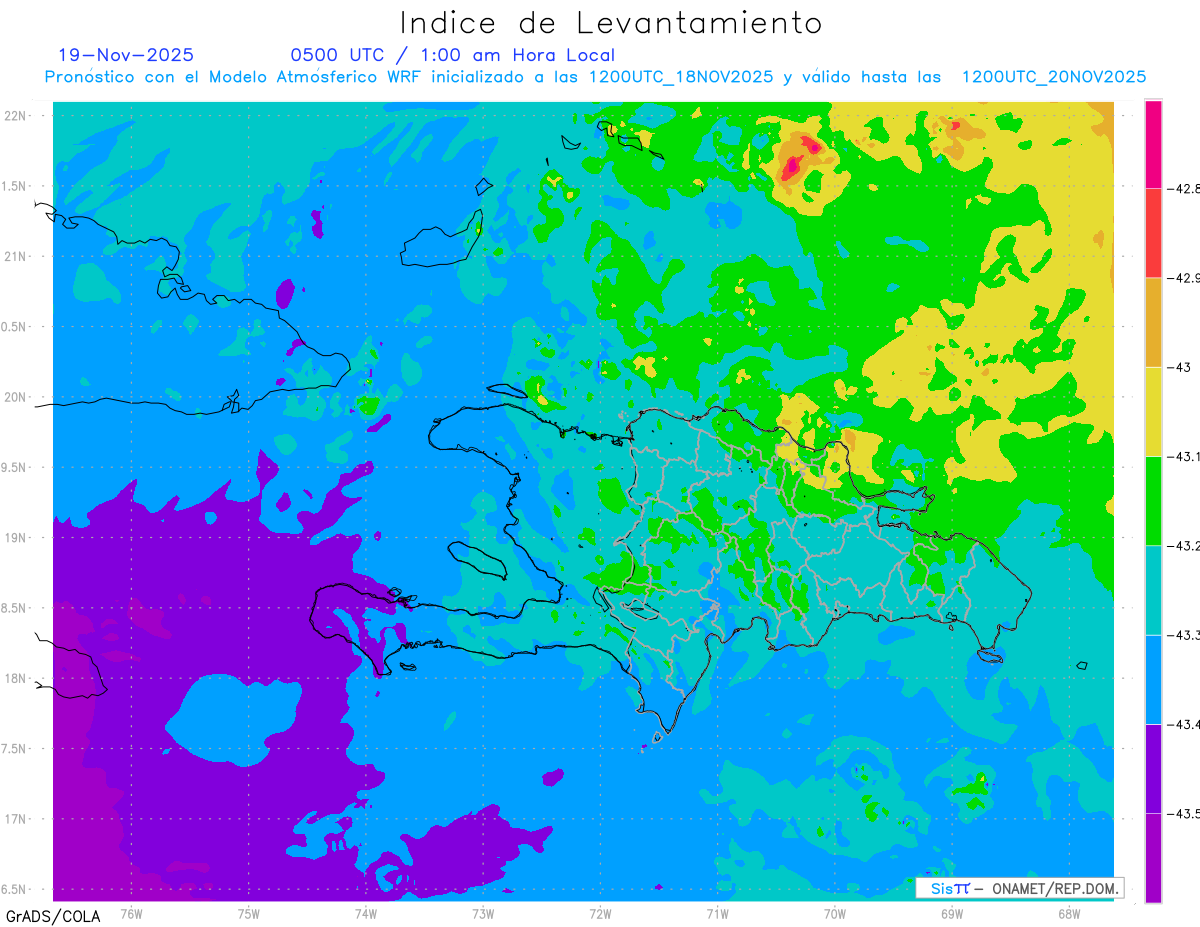Click the '19N' latitude label
This screenshot has height=927, width=1200.
coord(17,538)
